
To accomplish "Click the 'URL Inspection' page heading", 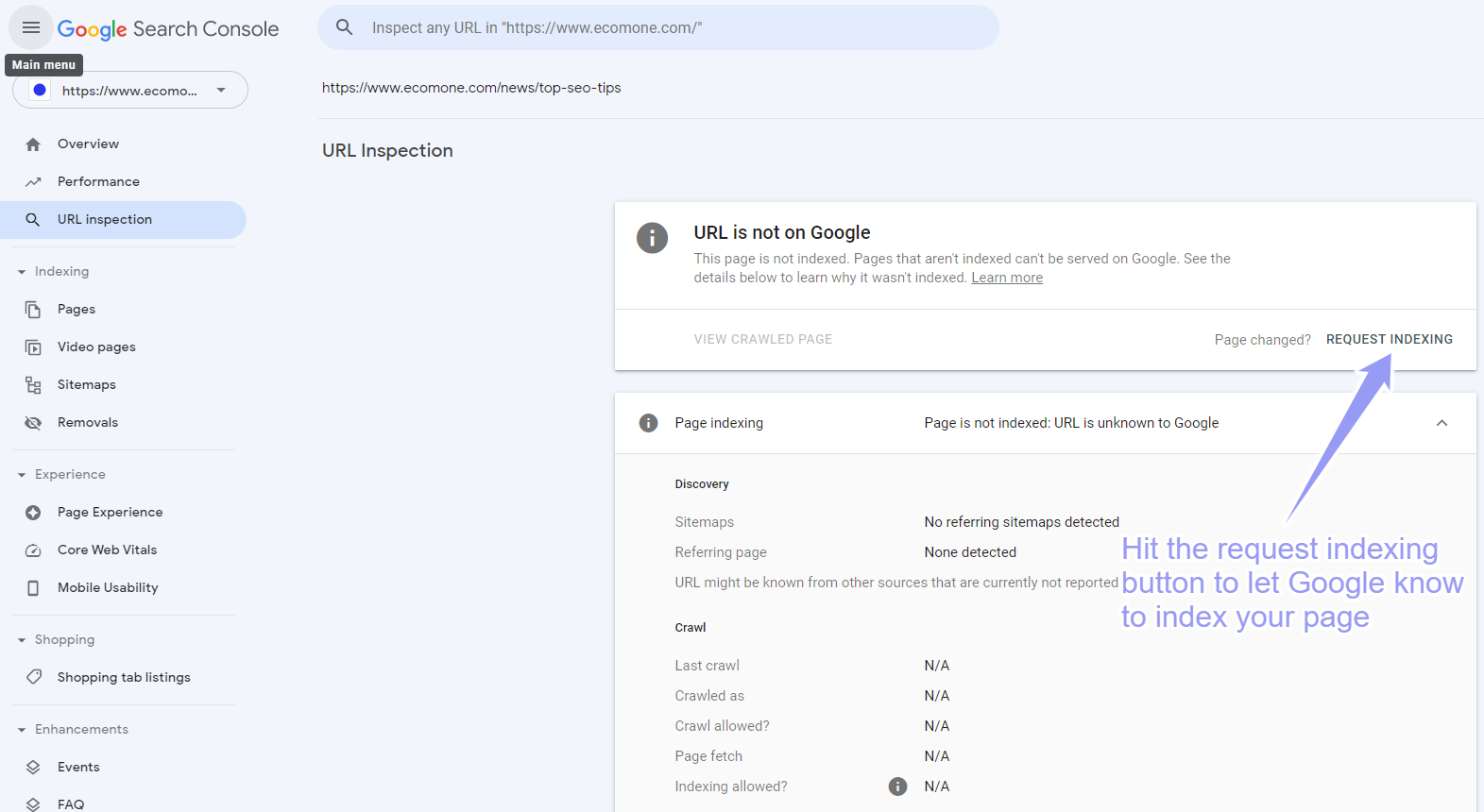I will pyautogui.click(x=387, y=150).
